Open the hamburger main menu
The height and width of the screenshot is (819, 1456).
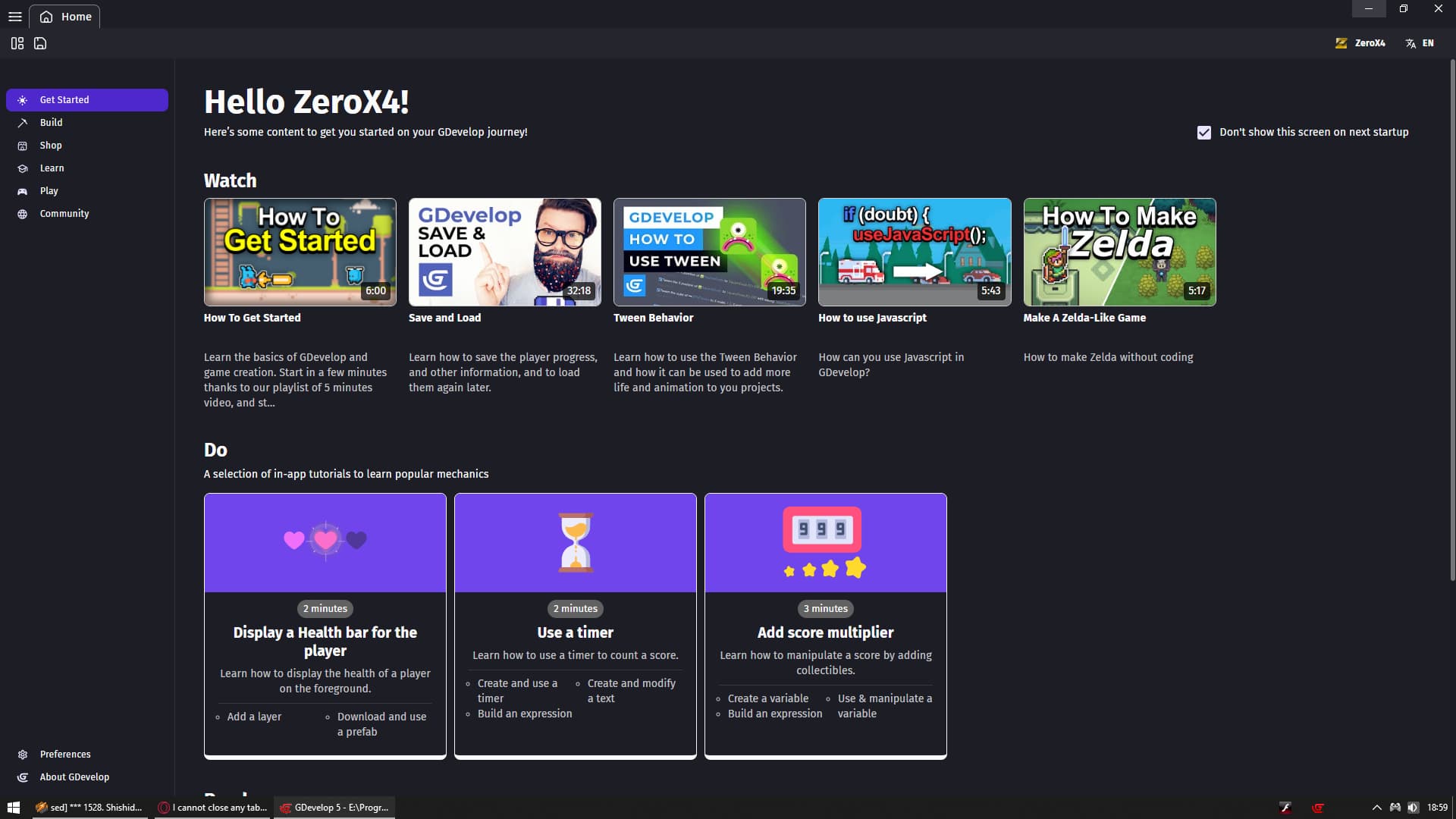point(15,17)
